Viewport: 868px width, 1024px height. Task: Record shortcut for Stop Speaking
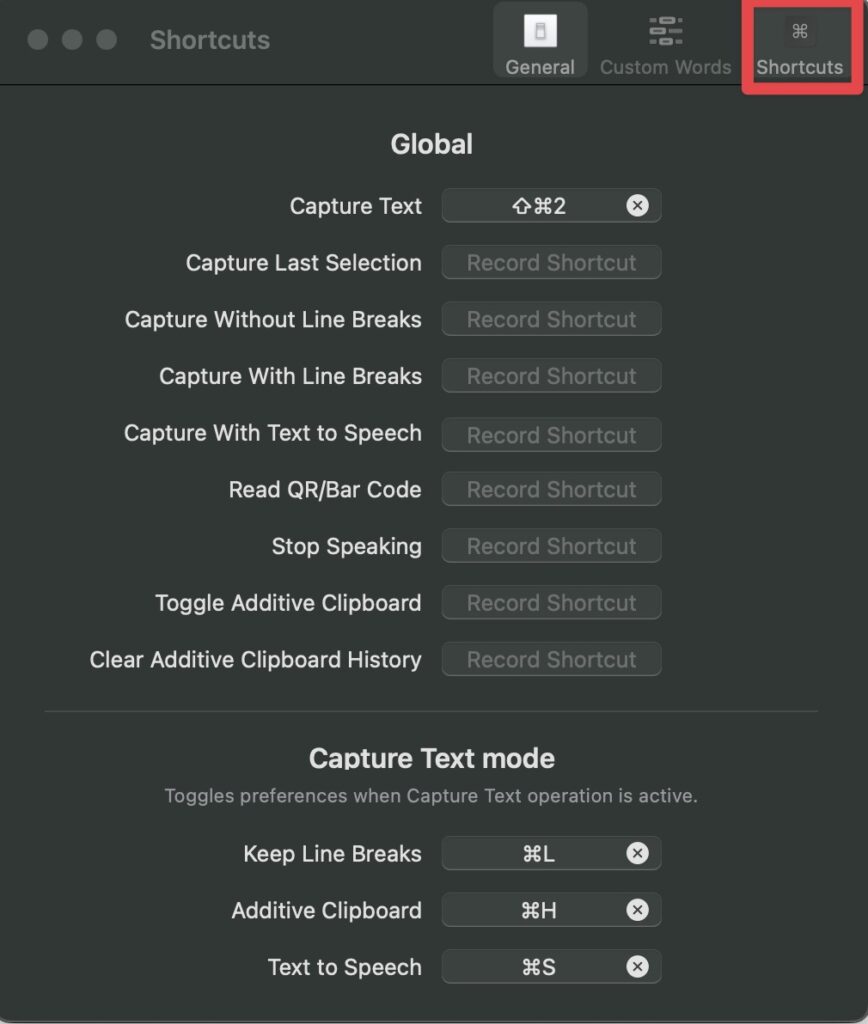coord(551,546)
